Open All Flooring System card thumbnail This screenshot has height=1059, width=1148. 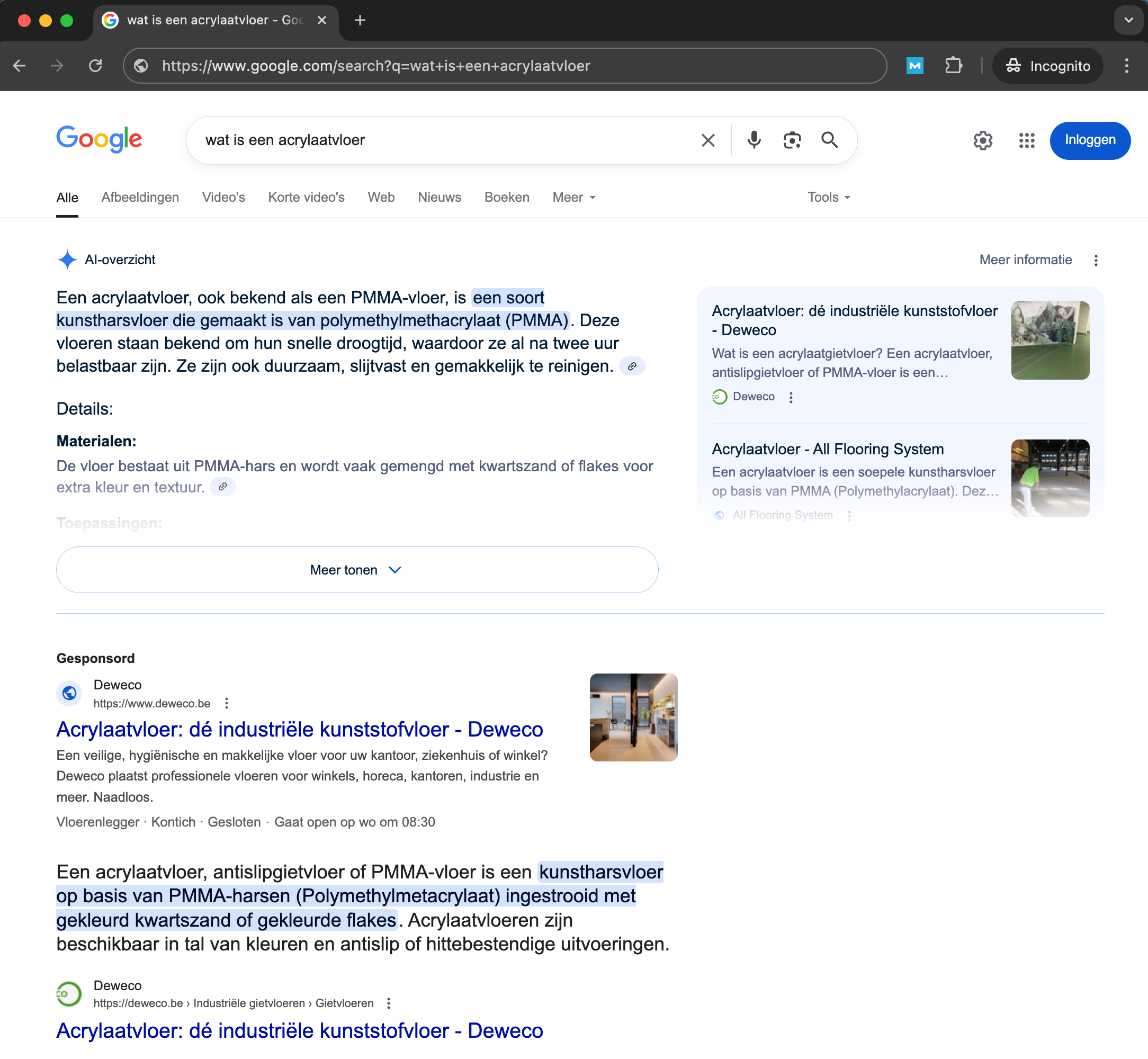(x=1050, y=478)
